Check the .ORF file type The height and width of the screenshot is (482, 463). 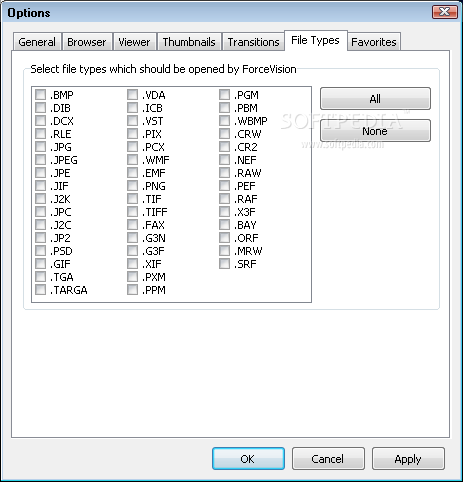pos(224,238)
